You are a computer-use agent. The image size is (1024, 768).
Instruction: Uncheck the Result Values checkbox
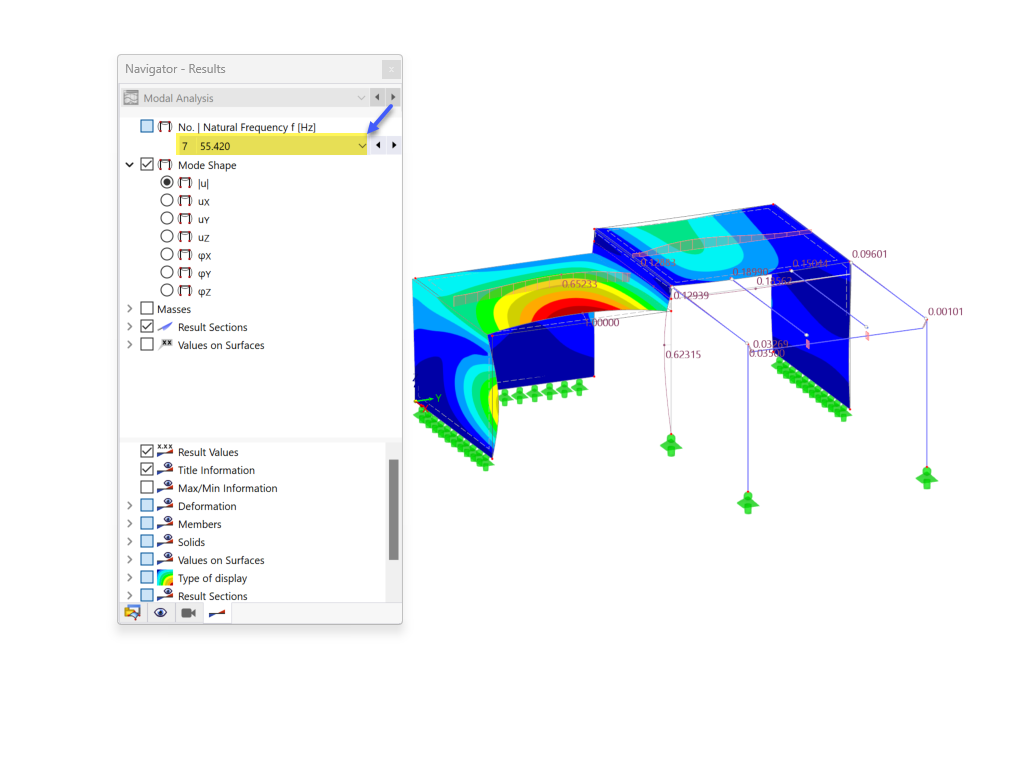(147, 451)
